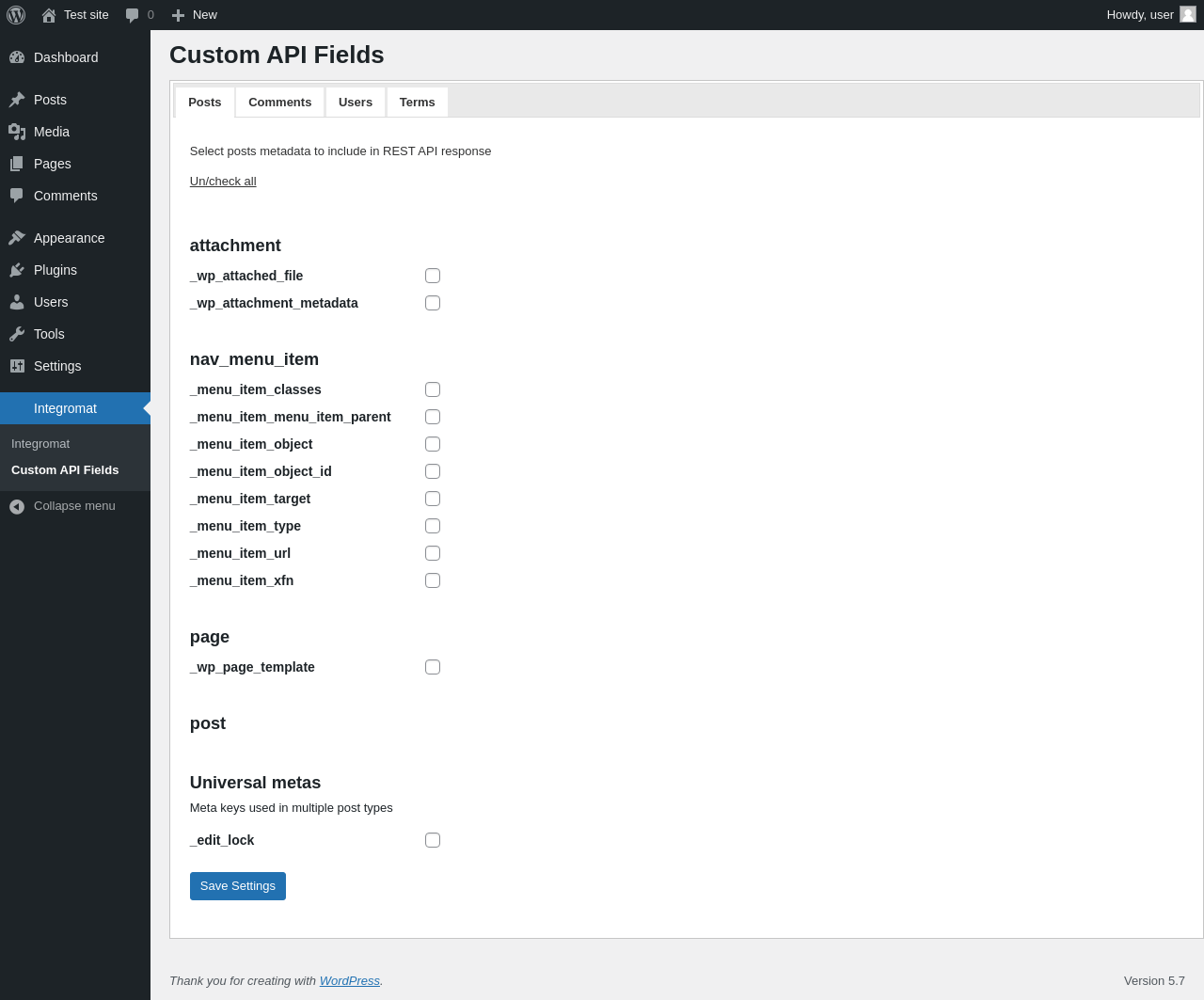This screenshot has width=1204, height=1000.
Task: Open the Media library icon
Action: coord(17,132)
